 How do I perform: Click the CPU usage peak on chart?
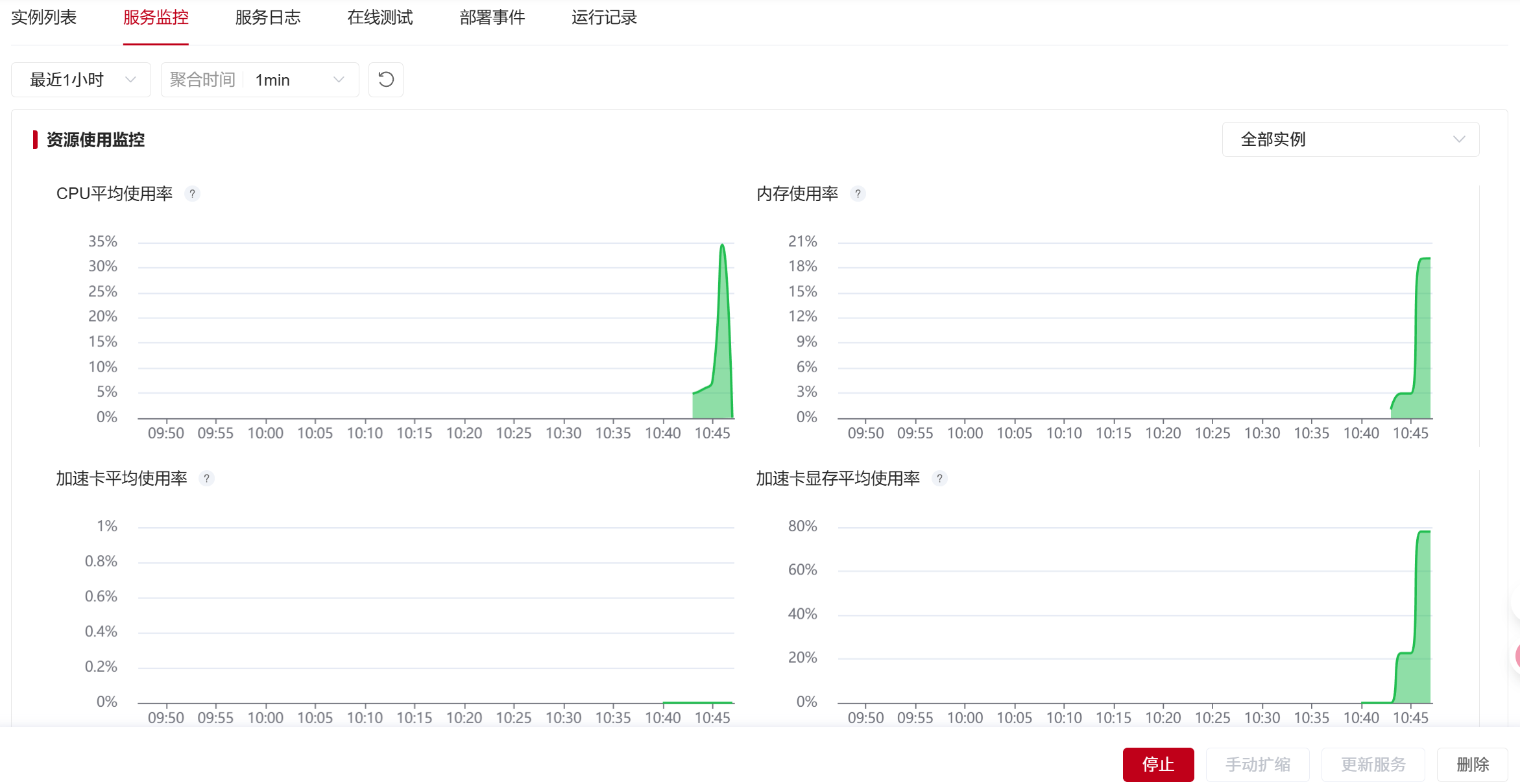[x=722, y=246]
